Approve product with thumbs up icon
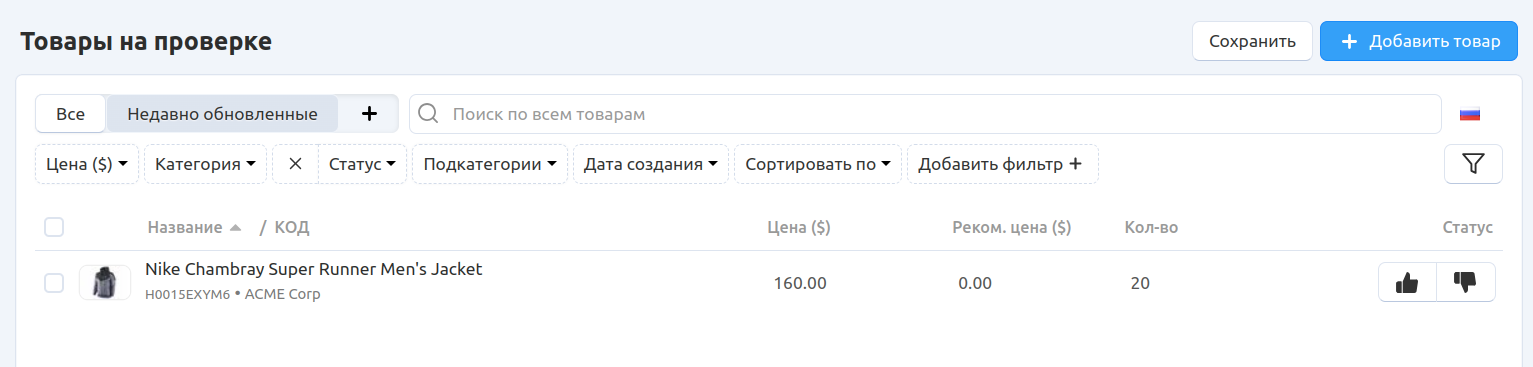The height and width of the screenshot is (367, 1533). [x=1407, y=283]
